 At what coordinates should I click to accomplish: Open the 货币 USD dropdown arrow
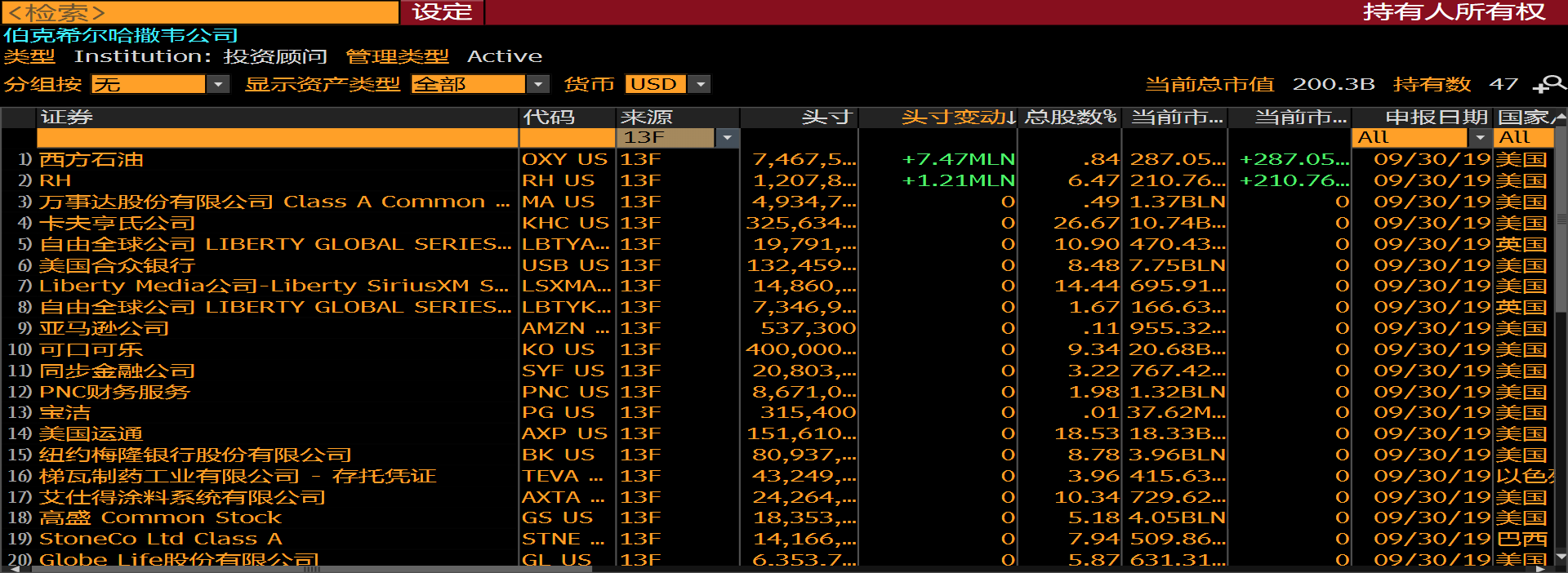tap(700, 84)
